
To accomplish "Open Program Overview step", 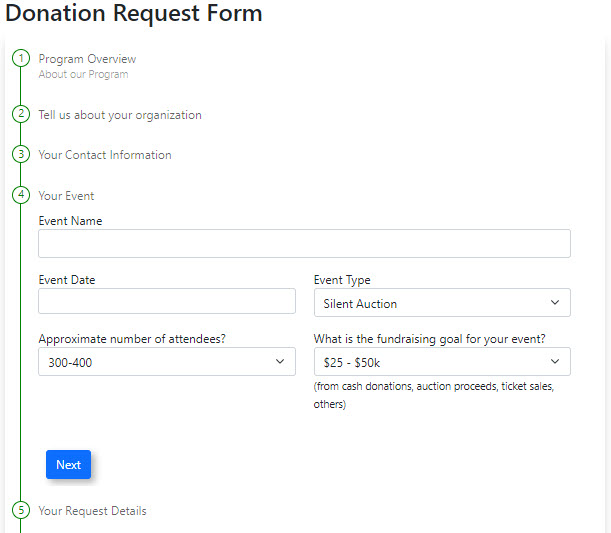I will pos(87,59).
